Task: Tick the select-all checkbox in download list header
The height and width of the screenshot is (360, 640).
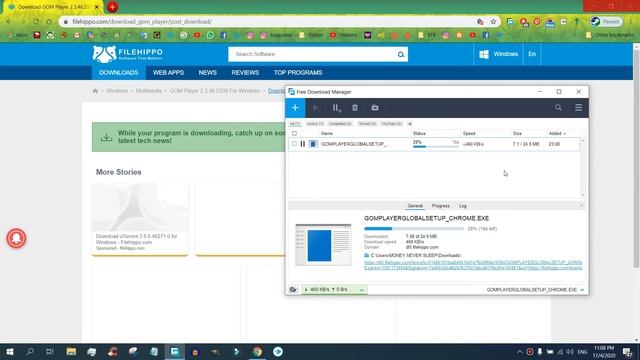Action: pyautogui.click(x=294, y=133)
